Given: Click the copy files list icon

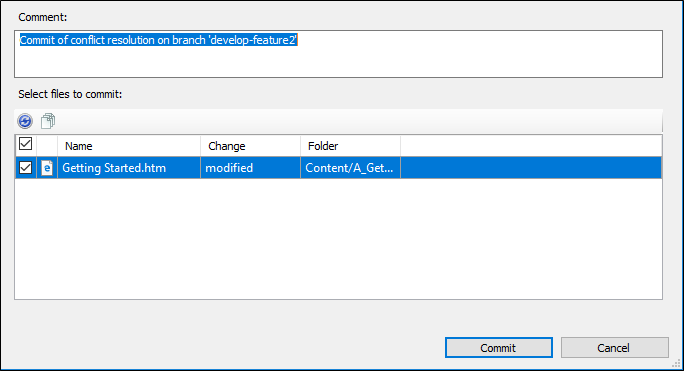Looking at the screenshot, I should [48, 121].
